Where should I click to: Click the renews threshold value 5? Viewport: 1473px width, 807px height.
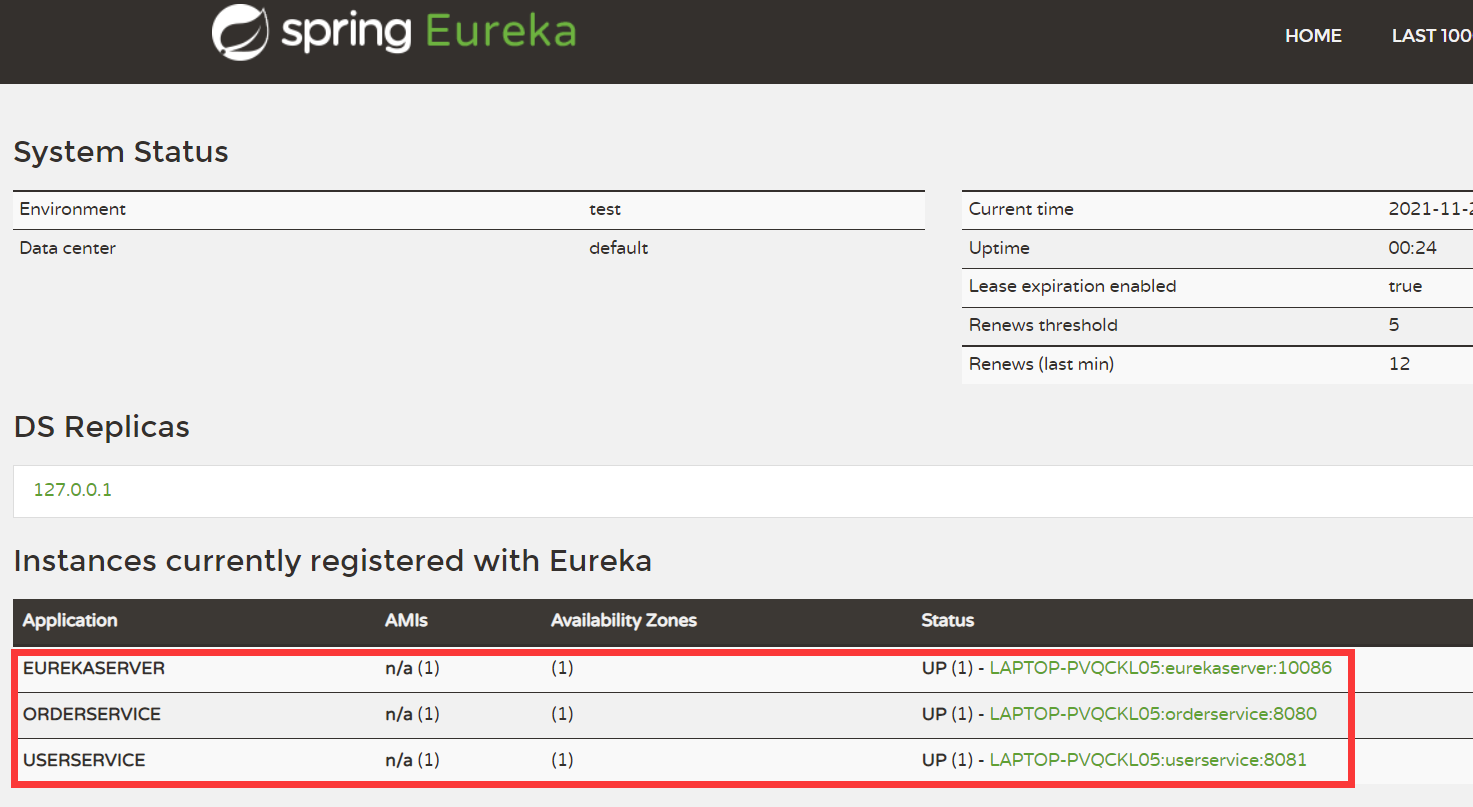pyautogui.click(x=1394, y=325)
